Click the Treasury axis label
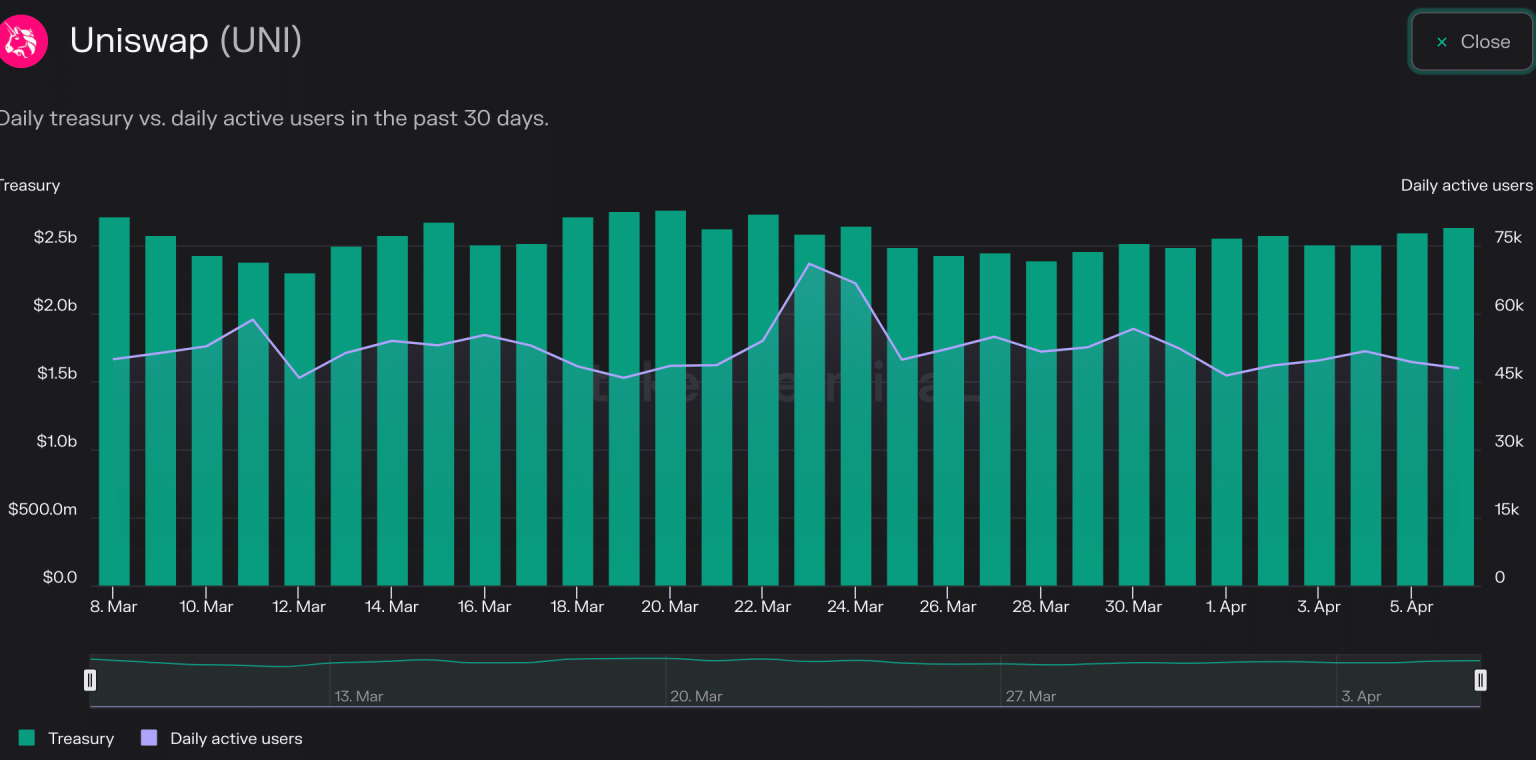The image size is (1536, 760). (x=30, y=185)
